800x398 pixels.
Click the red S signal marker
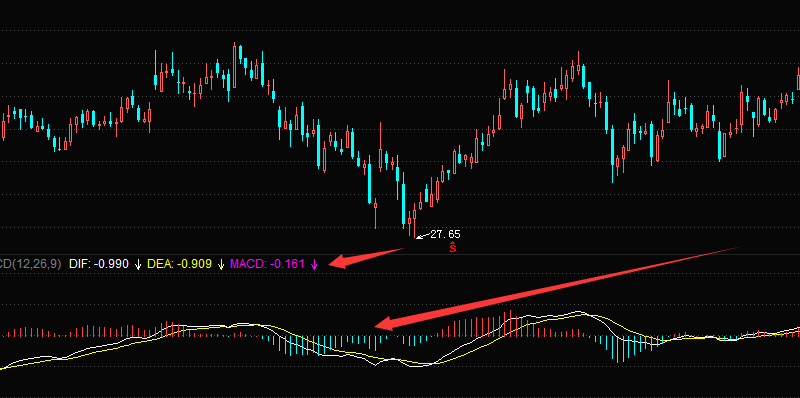coord(453,247)
